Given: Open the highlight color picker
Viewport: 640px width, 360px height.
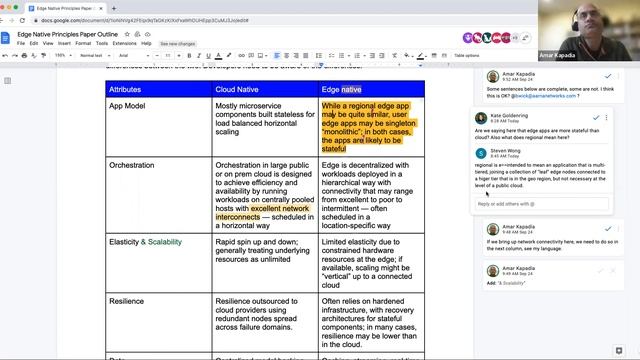Looking at the screenshot, I should [x=229, y=56].
